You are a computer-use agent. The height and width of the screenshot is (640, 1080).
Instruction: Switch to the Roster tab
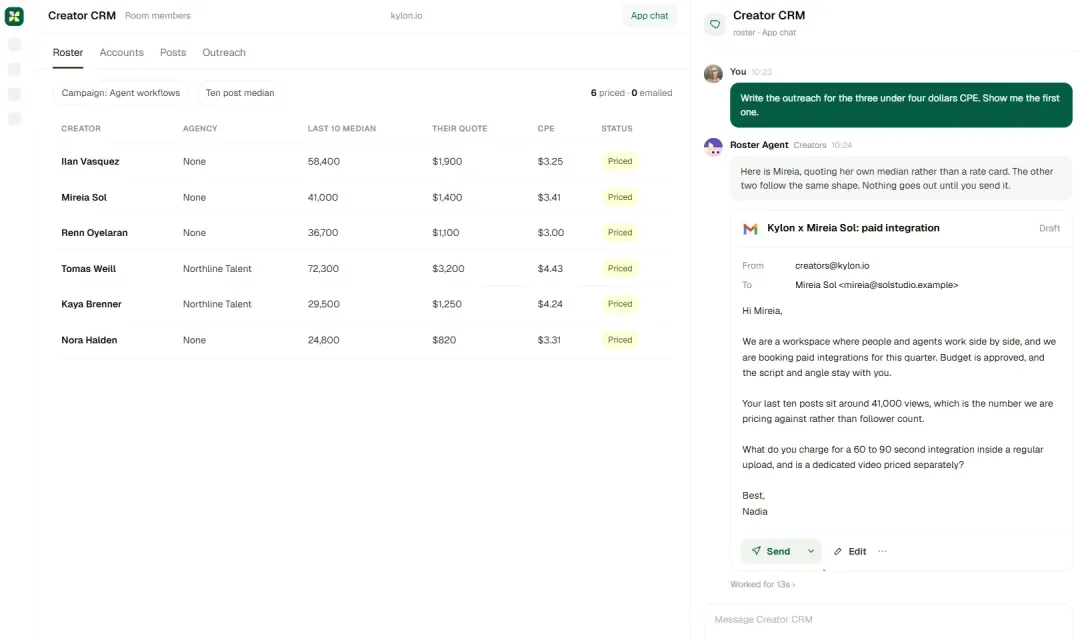pyautogui.click(x=68, y=52)
